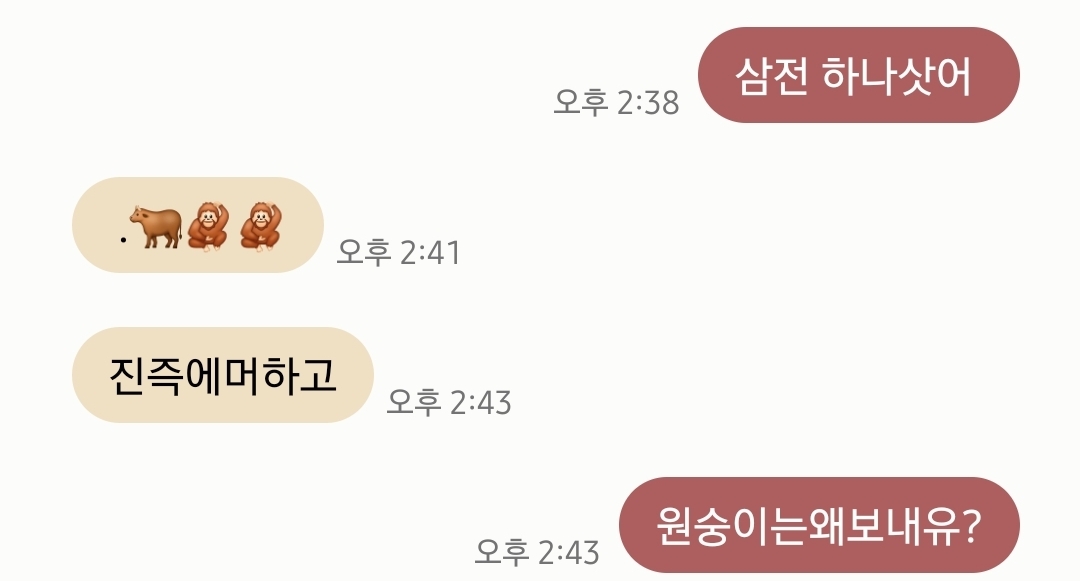Tap the second orangutan emoji
This screenshot has height=581, width=1080.
(x=261, y=226)
